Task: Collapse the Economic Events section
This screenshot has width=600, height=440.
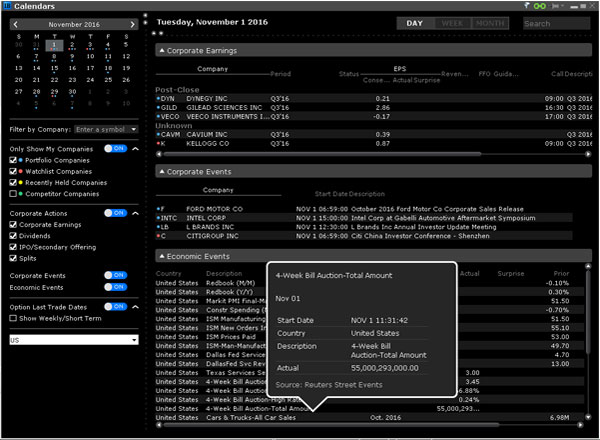Action: [162, 256]
